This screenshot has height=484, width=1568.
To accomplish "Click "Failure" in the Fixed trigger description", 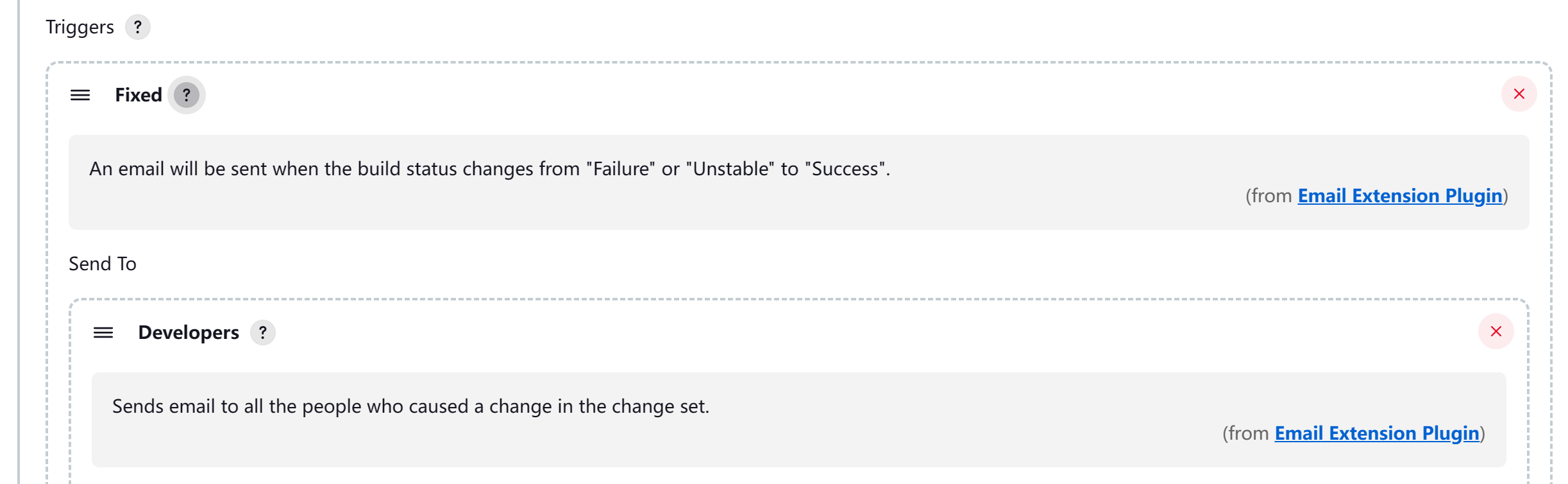I will click(621, 169).
